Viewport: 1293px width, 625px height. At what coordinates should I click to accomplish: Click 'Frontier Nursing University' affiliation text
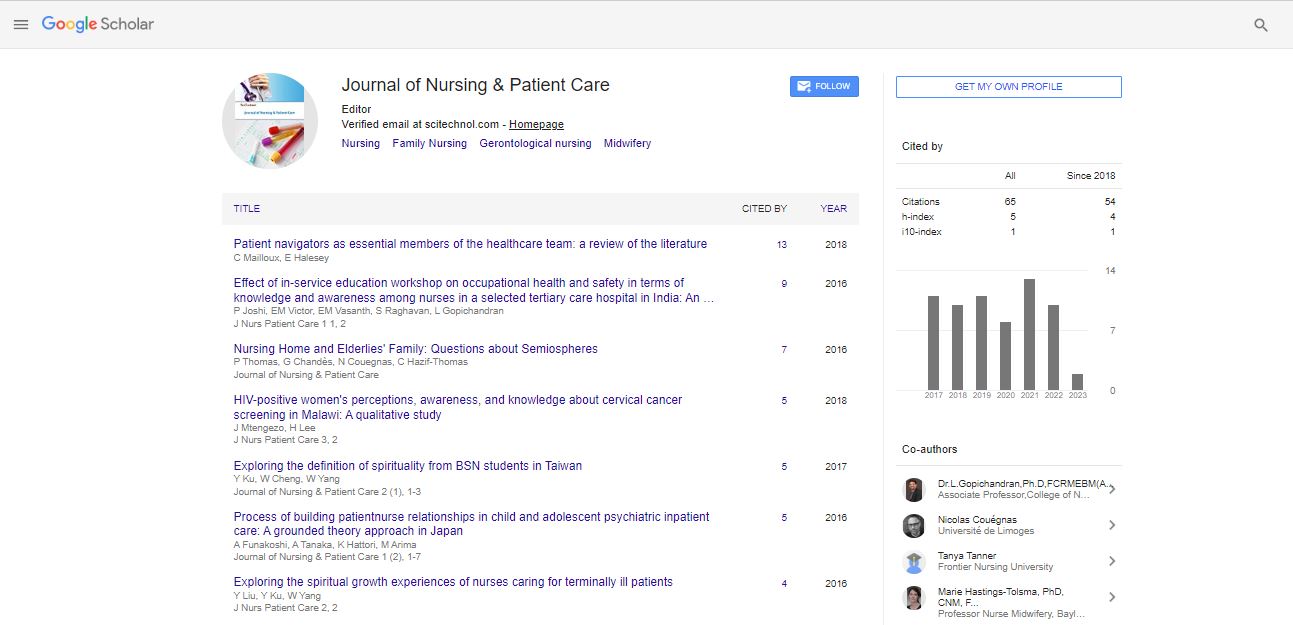(996, 567)
